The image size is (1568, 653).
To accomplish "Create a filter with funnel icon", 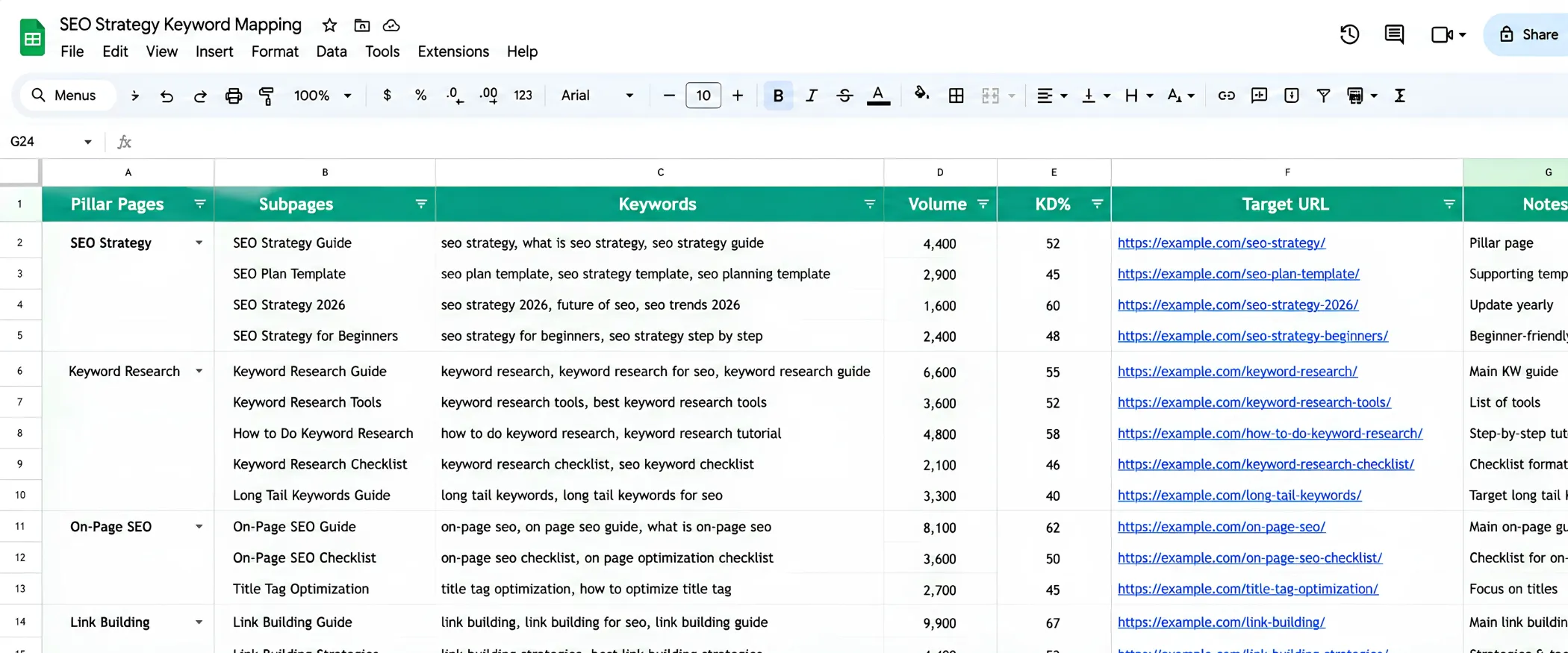I will pos(1323,96).
